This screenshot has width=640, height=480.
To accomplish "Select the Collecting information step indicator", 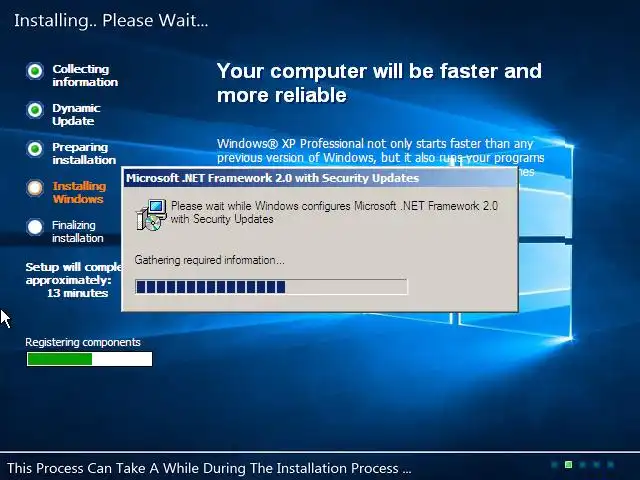I will point(35,71).
